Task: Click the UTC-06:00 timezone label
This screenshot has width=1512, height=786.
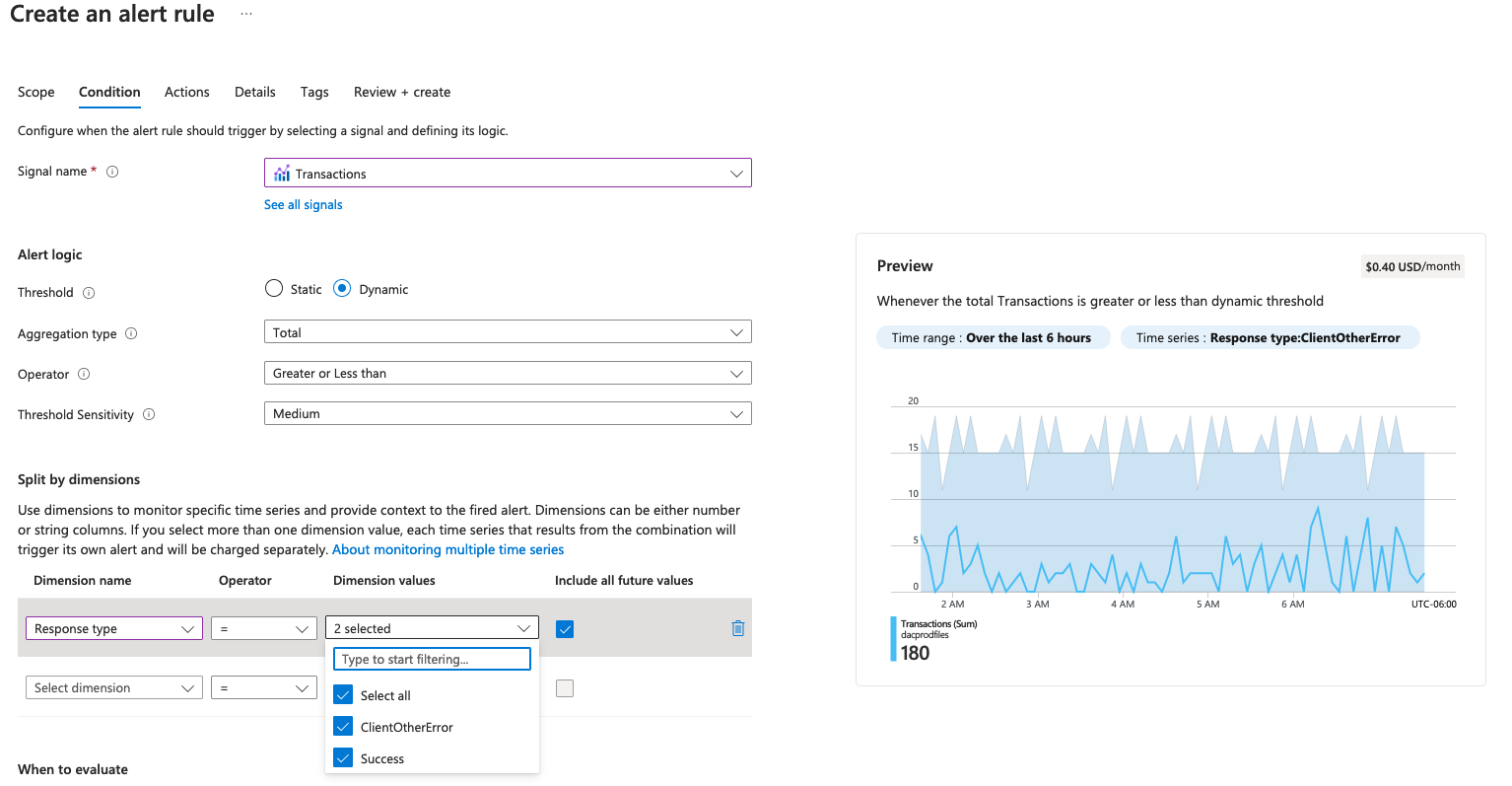Action: (x=1434, y=604)
